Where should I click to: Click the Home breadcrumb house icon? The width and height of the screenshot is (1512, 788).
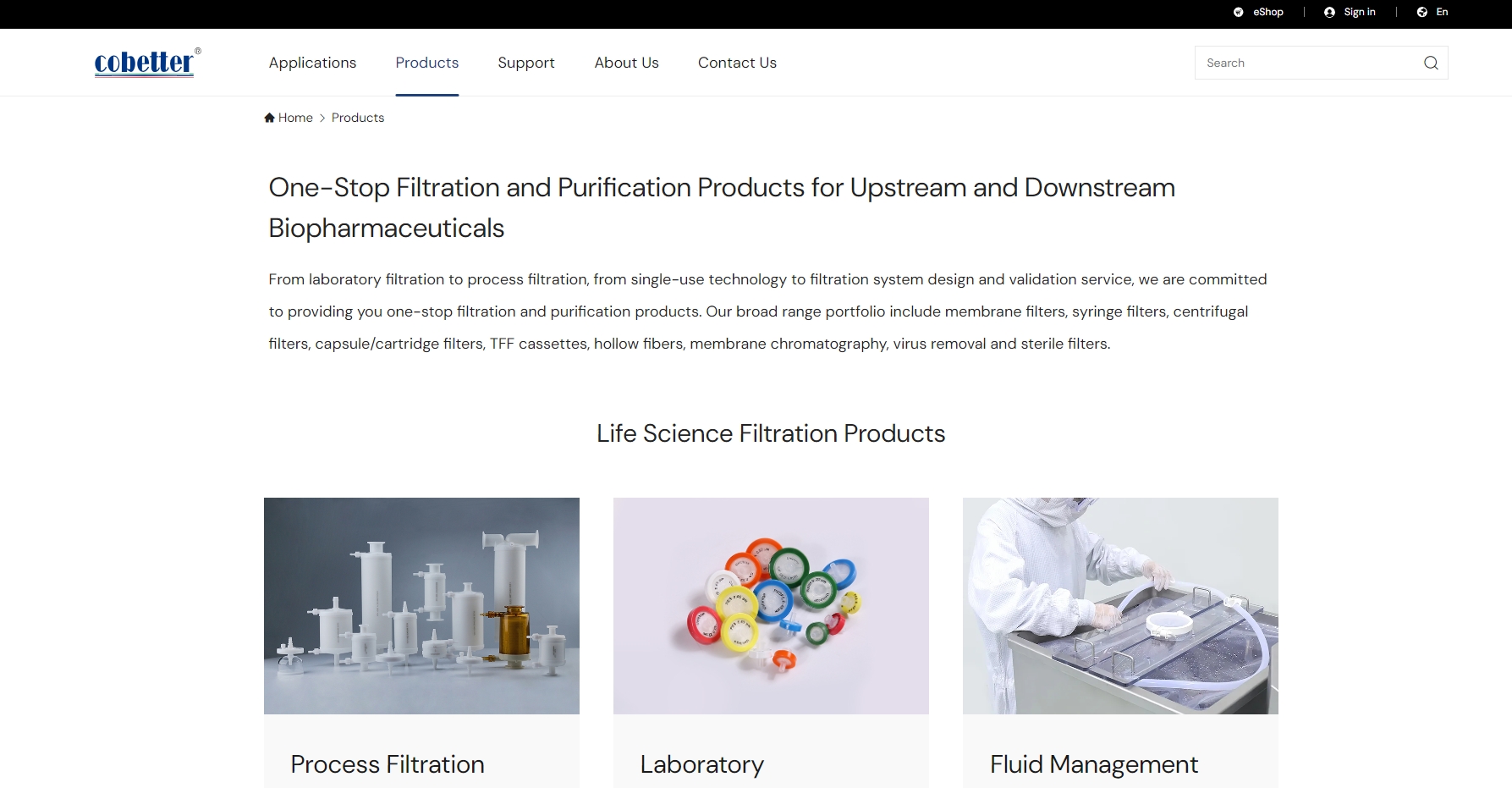click(x=269, y=118)
